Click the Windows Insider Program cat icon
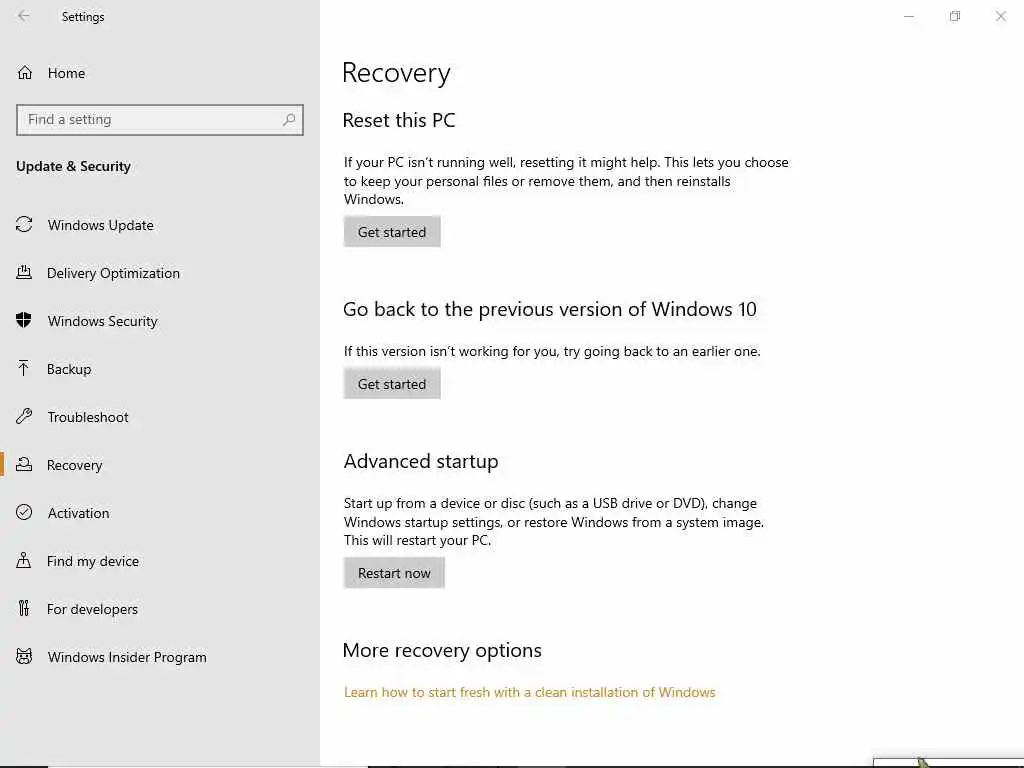 coord(24,657)
